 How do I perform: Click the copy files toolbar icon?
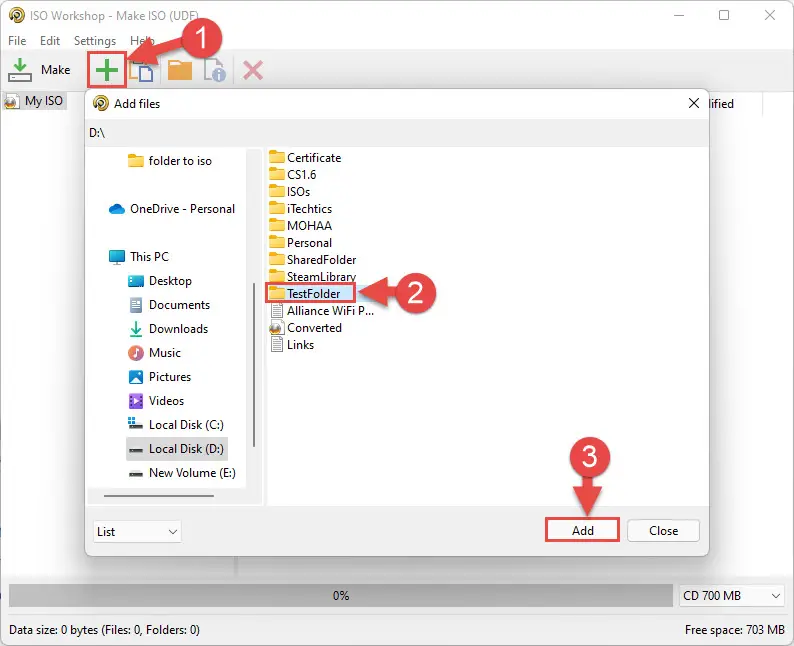click(141, 70)
